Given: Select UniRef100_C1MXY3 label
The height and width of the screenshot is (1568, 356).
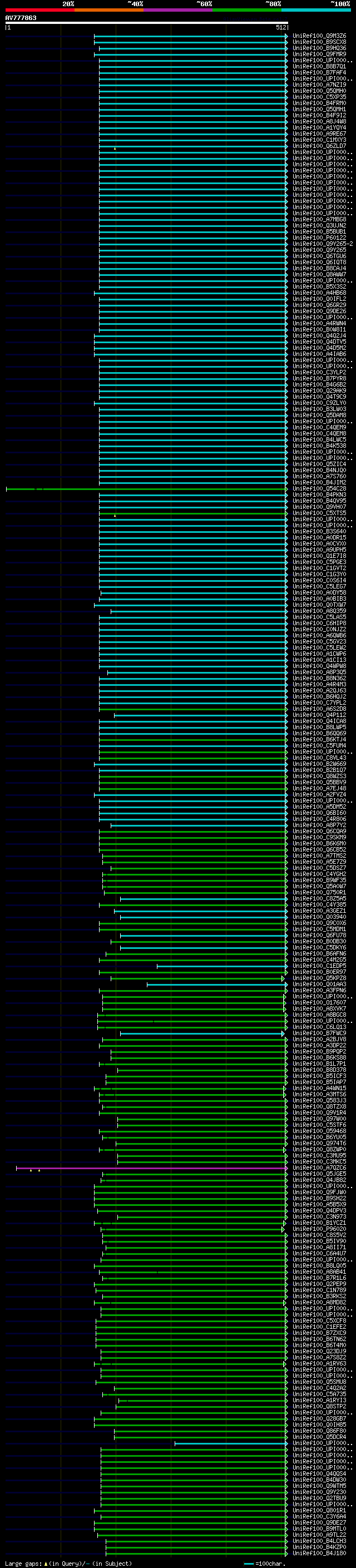Looking at the screenshot, I should pos(319,140).
